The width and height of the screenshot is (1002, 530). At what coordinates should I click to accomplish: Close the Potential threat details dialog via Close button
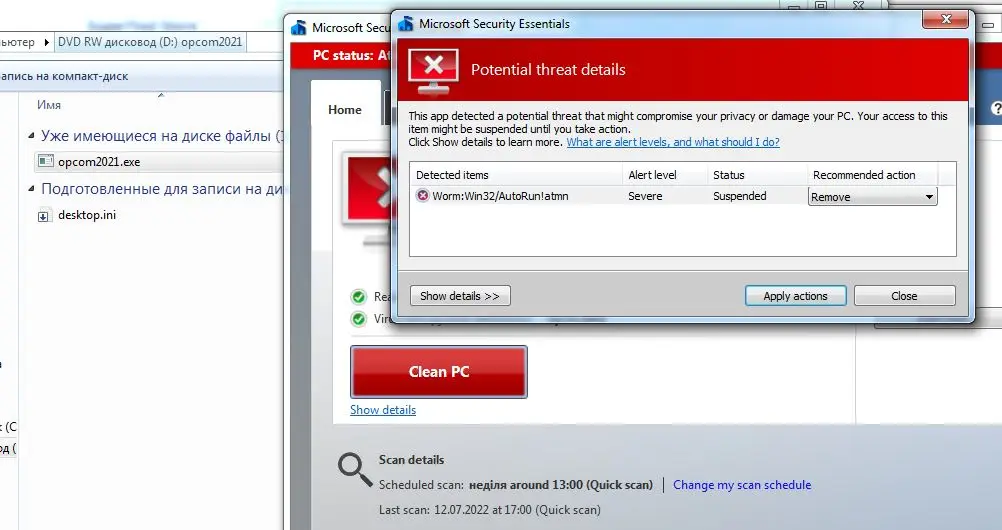point(904,295)
